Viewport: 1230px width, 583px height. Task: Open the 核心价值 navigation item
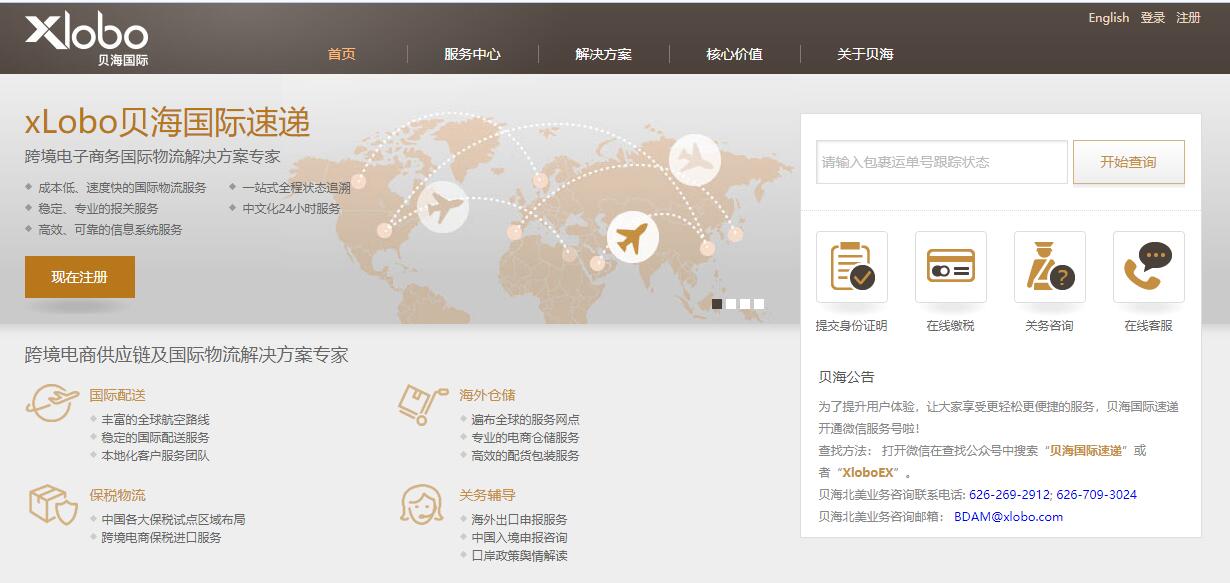[x=734, y=54]
